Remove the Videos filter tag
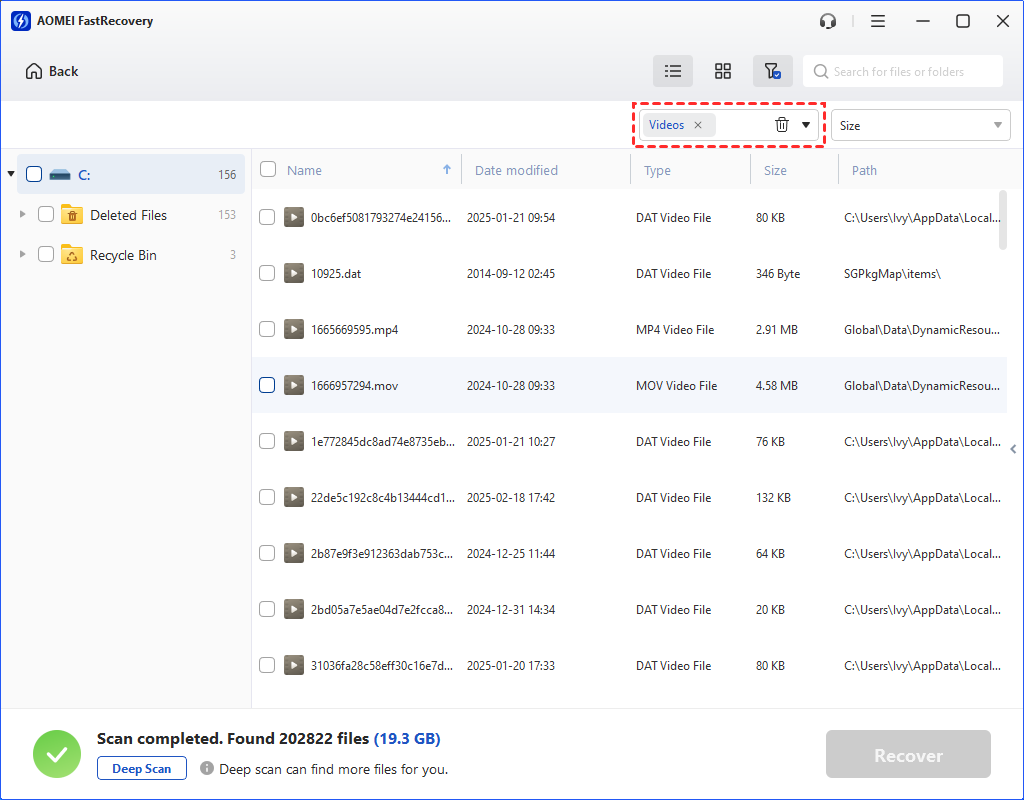The width and height of the screenshot is (1024, 800). click(x=698, y=125)
